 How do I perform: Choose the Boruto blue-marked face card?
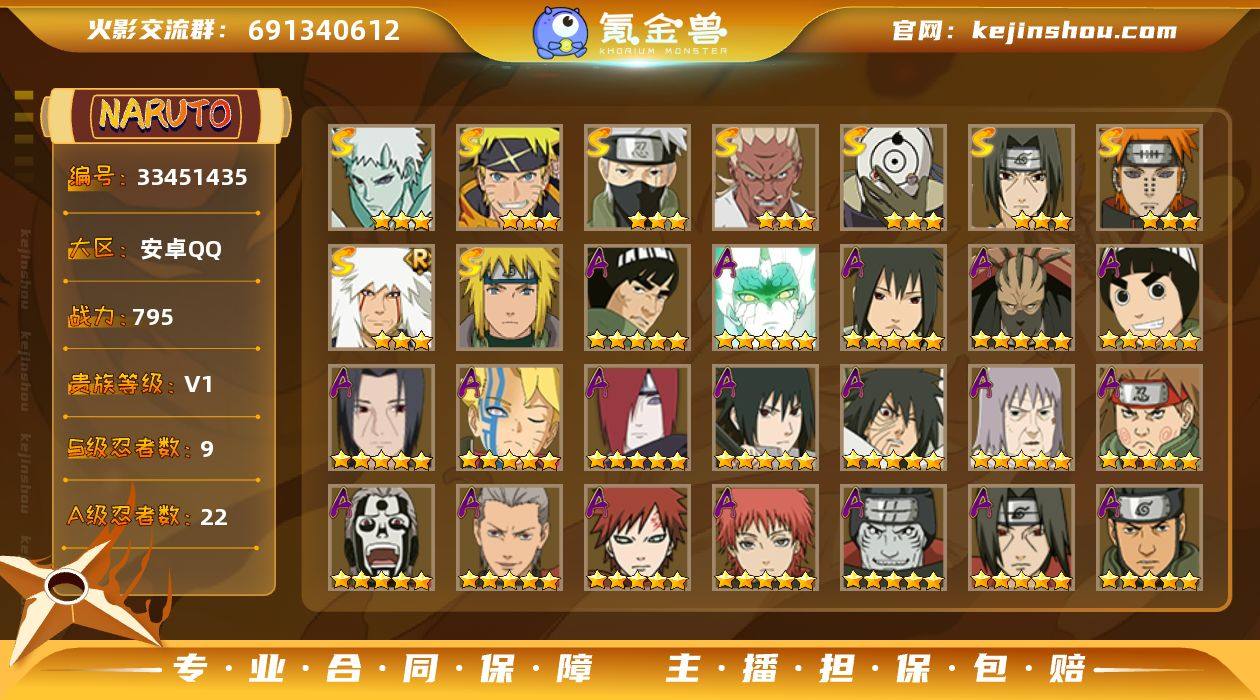(x=509, y=417)
